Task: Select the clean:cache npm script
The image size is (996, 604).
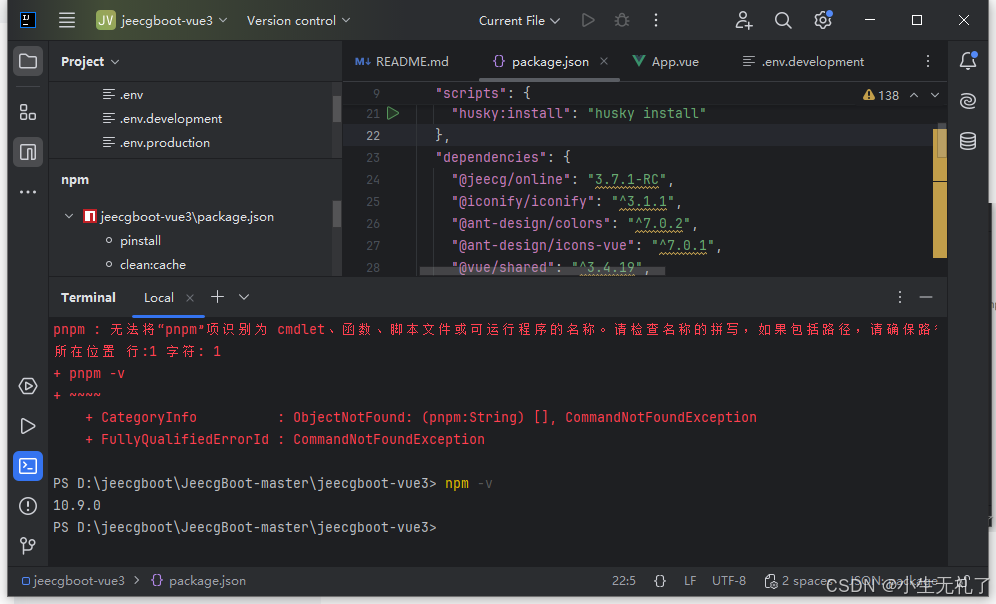Action: coord(153,265)
